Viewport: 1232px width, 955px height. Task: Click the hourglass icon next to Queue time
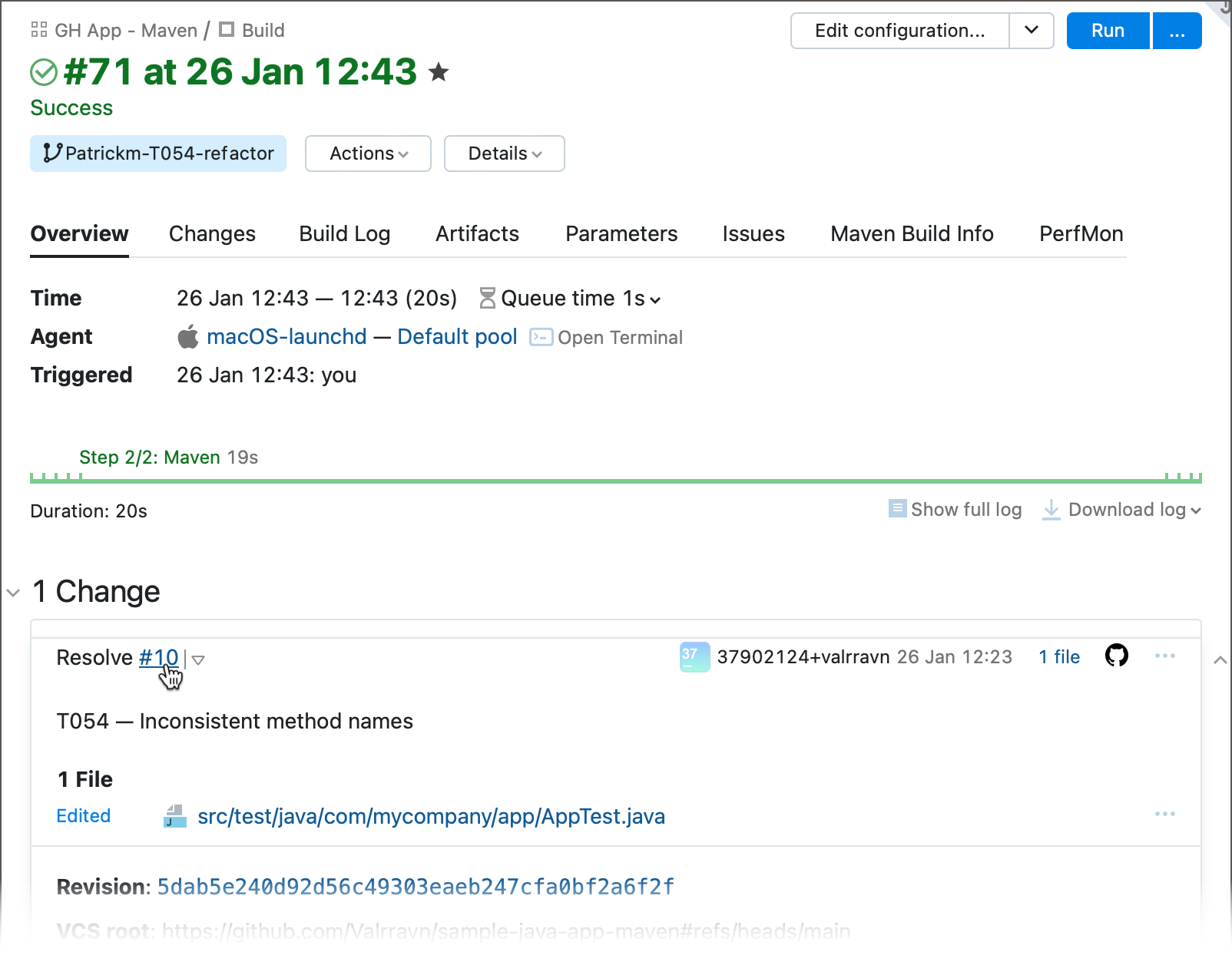(x=486, y=298)
